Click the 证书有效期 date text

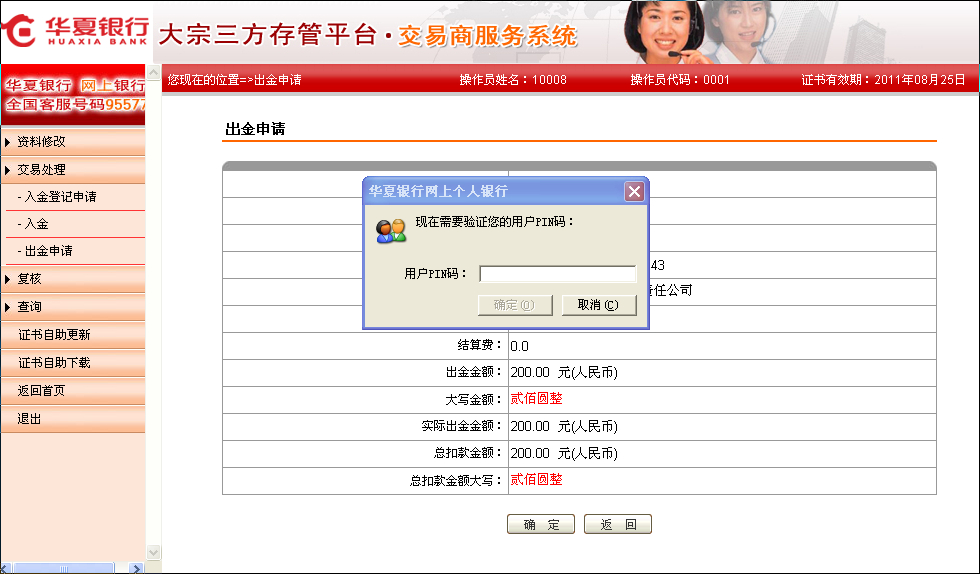[883, 80]
